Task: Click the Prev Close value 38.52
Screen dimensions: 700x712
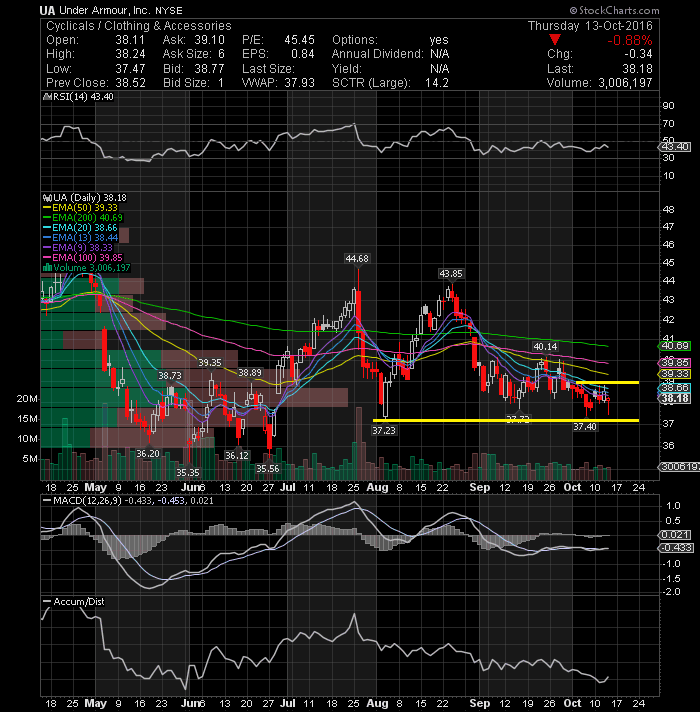Action: click(130, 83)
